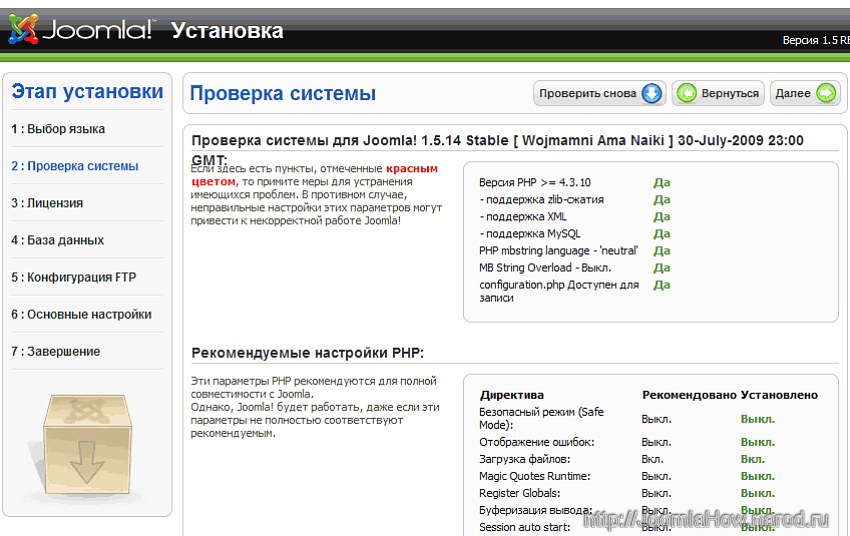Click the Проверка системы page title

pyautogui.click(x=283, y=93)
